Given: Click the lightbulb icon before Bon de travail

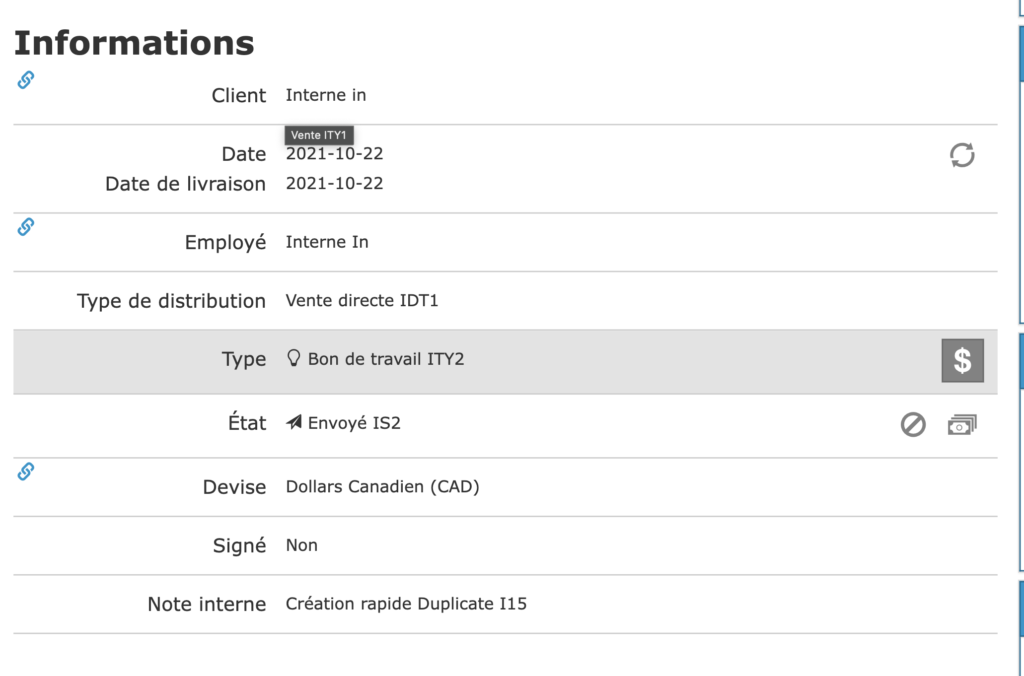Looking at the screenshot, I should [x=294, y=358].
